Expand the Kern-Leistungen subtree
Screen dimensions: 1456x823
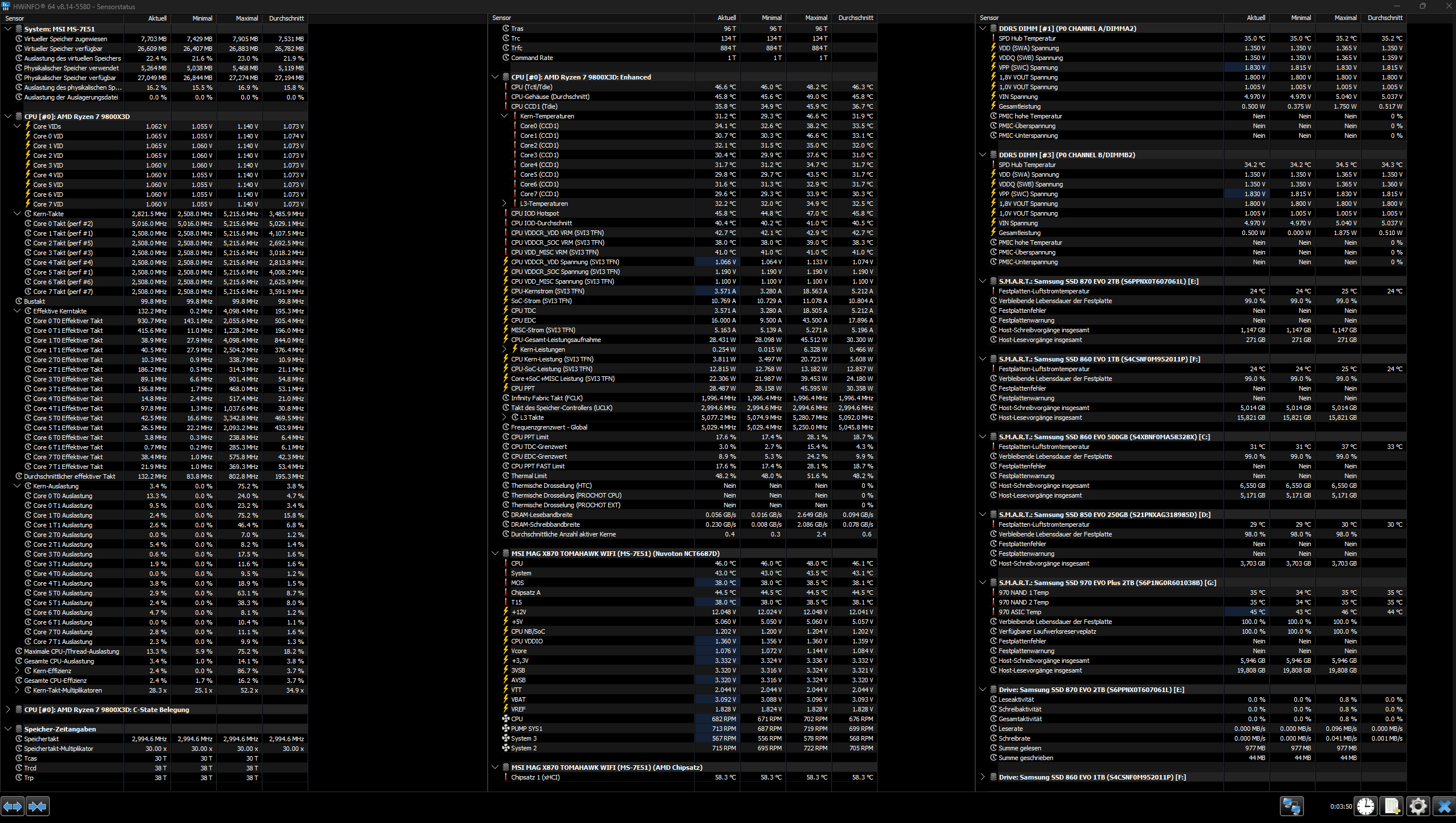tap(504, 349)
